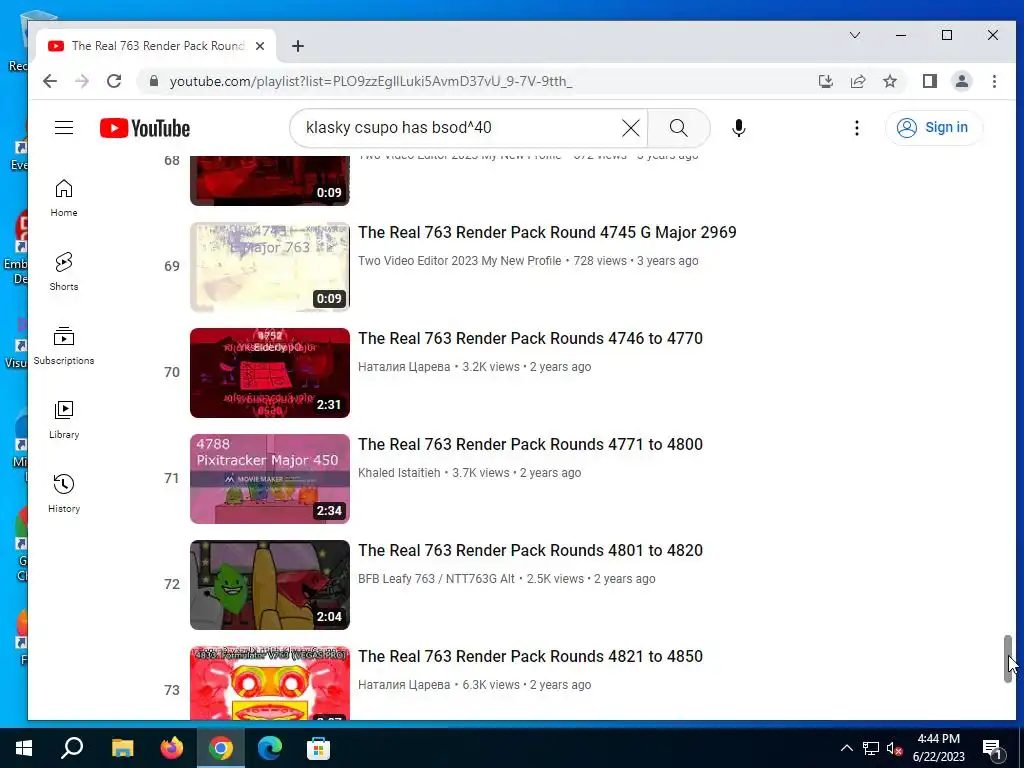Play thumbnail of video number 69
The image size is (1024, 768).
coord(270,266)
